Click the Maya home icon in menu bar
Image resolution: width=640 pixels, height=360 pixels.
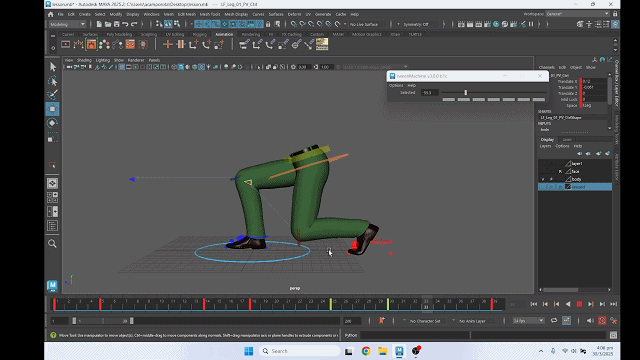click(51, 14)
